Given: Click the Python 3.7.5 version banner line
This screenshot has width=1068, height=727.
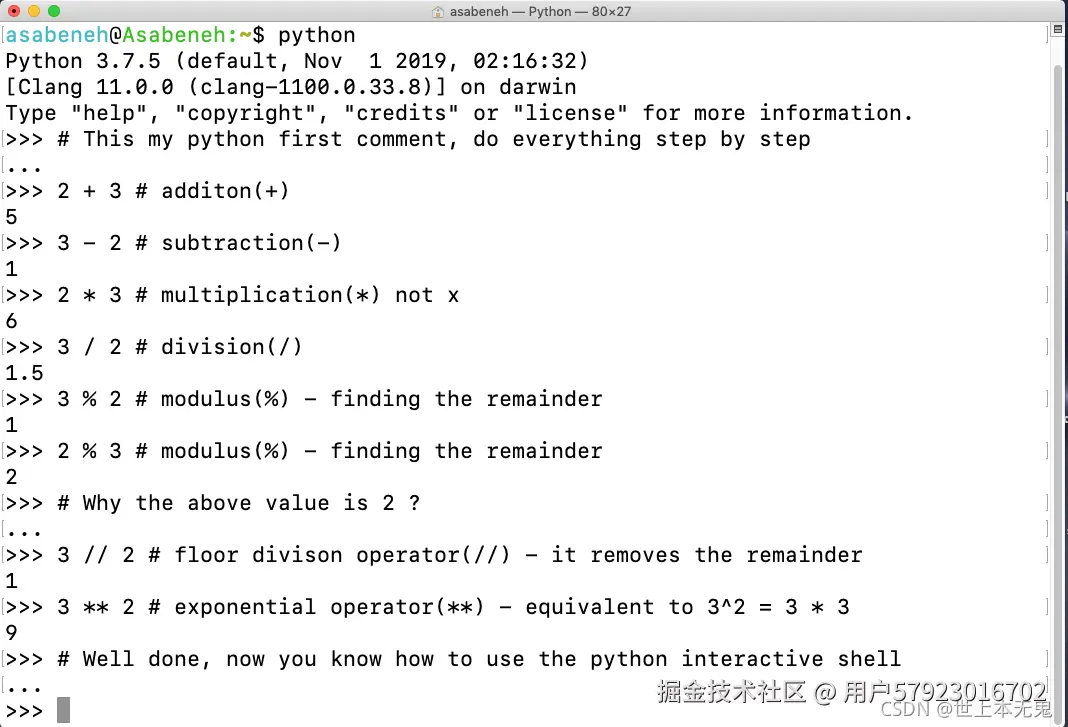Looking at the screenshot, I should [x=297, y=61].
